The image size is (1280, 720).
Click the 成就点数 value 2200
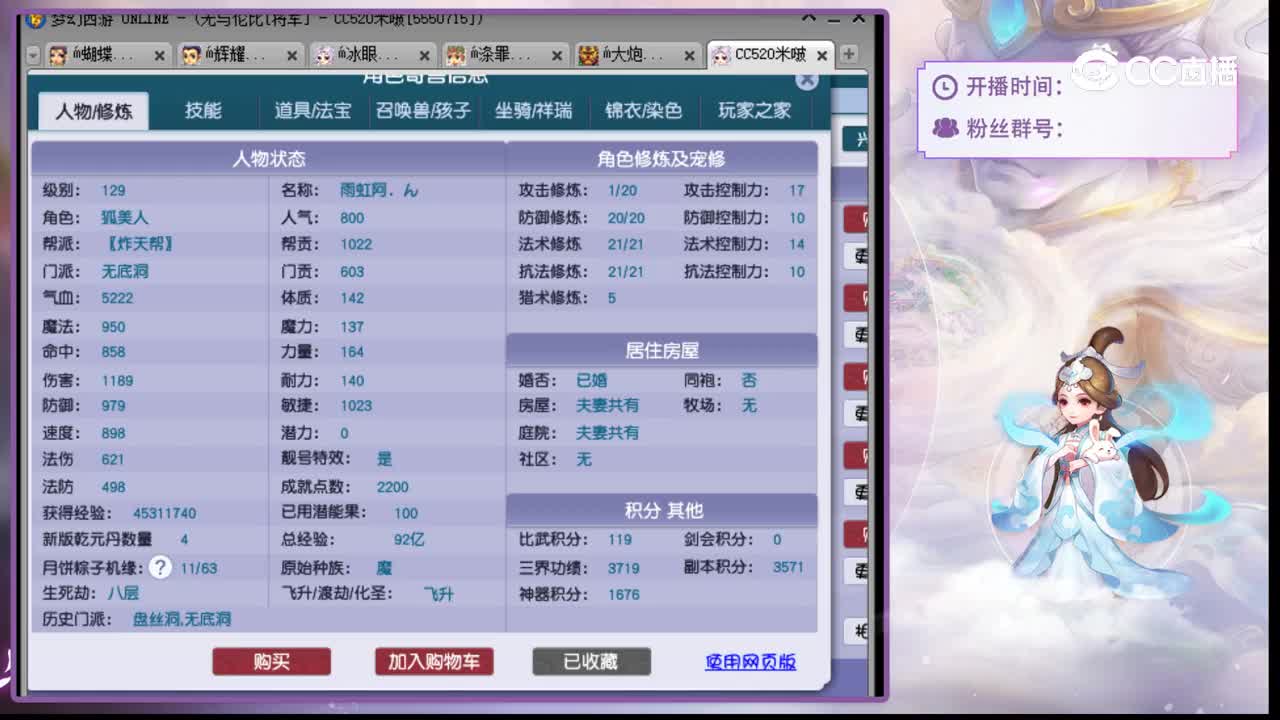(393, 487)
